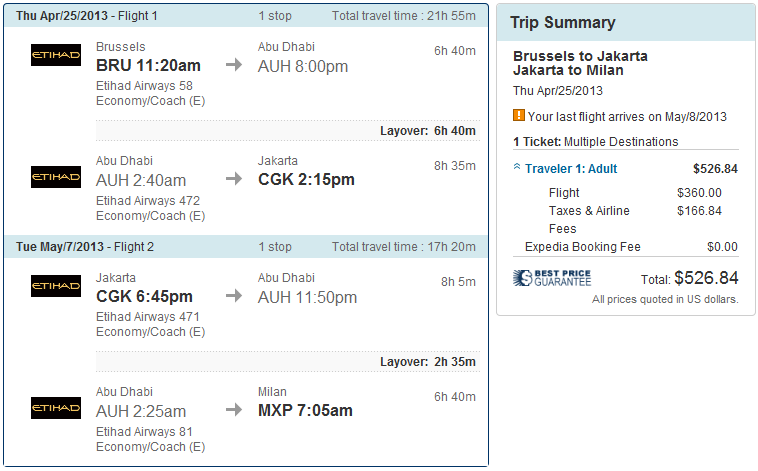Click the 2h 35m layover row in Flight 2
The image size is (758, 471).
click(427, 361)
